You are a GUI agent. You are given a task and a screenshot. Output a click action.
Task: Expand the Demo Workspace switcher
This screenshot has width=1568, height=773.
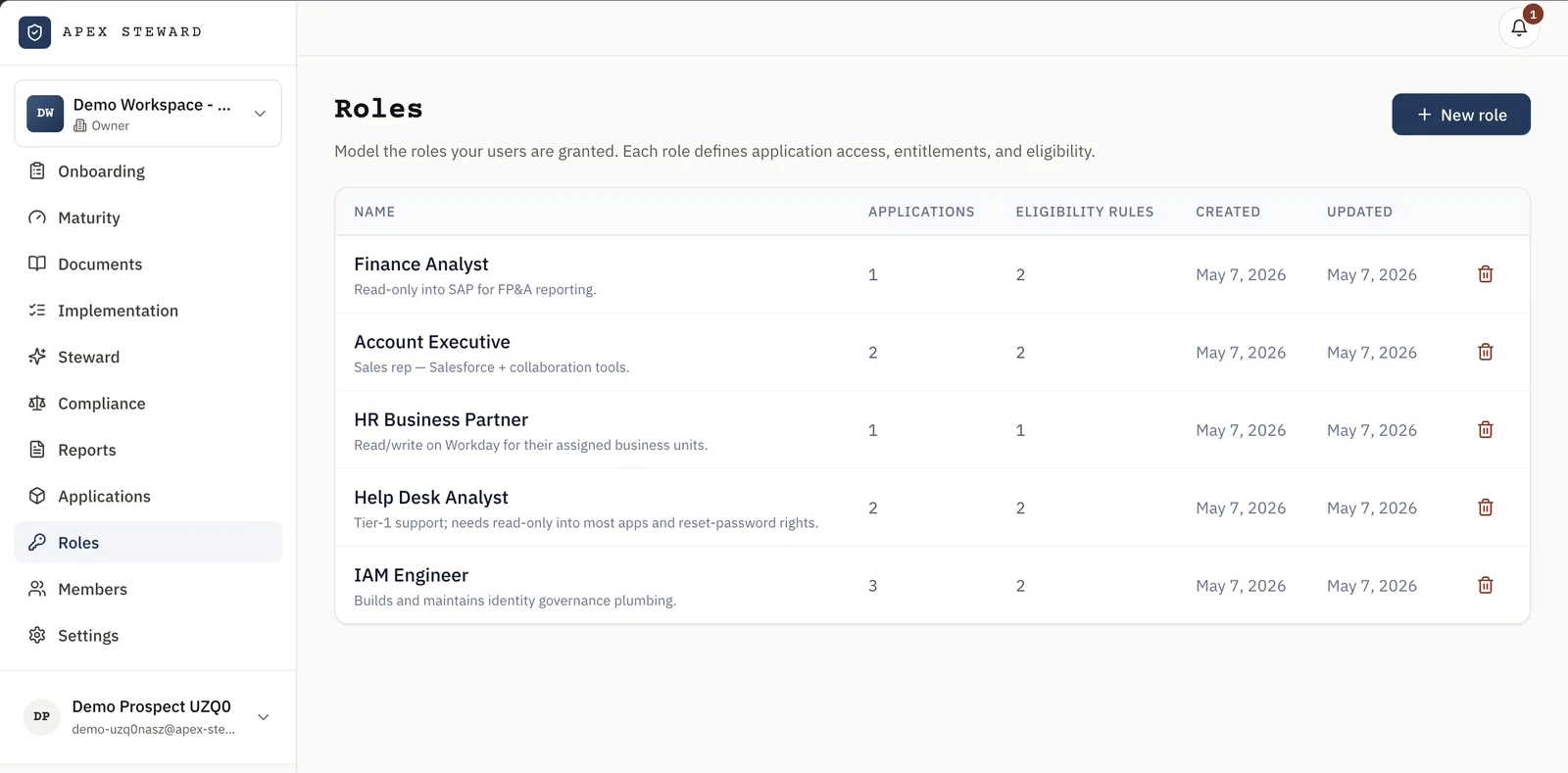click(148, 114)
